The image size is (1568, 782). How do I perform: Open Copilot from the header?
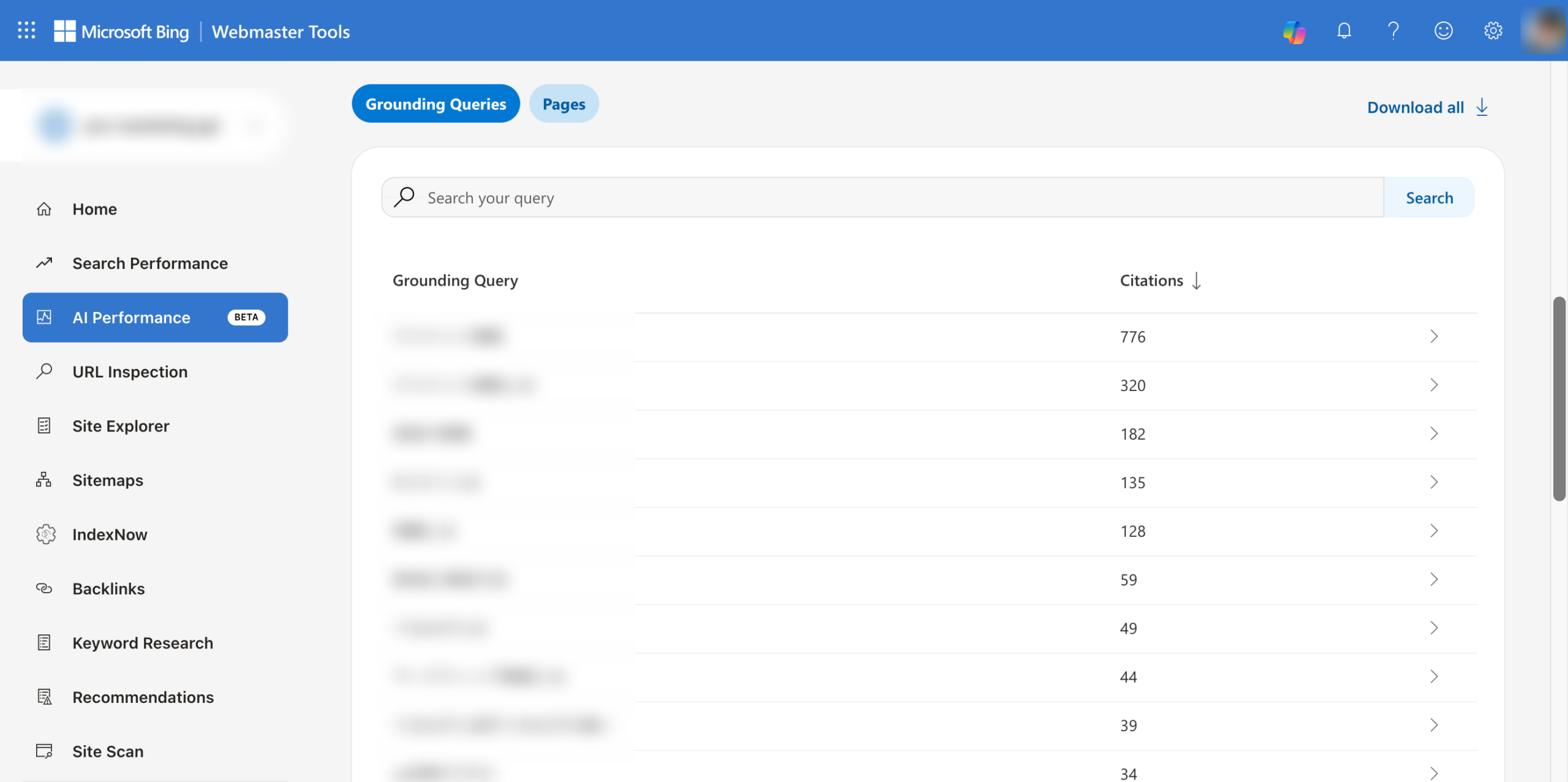1294,31
